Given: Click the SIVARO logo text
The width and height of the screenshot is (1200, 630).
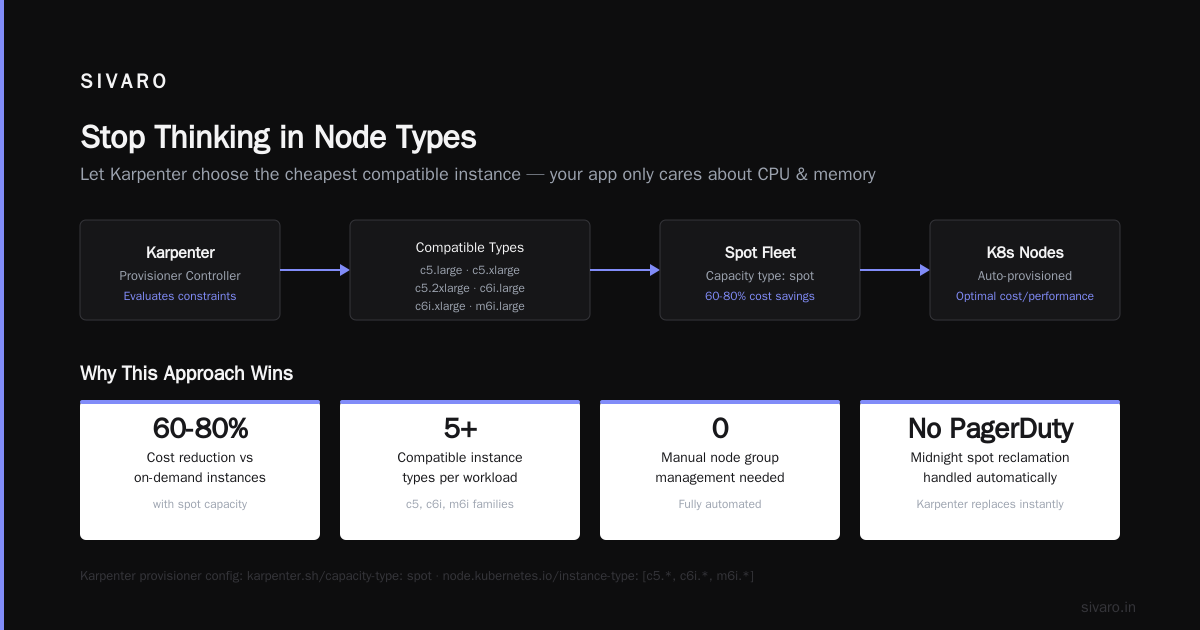Looking at the screenshot, I should [124, 82].
